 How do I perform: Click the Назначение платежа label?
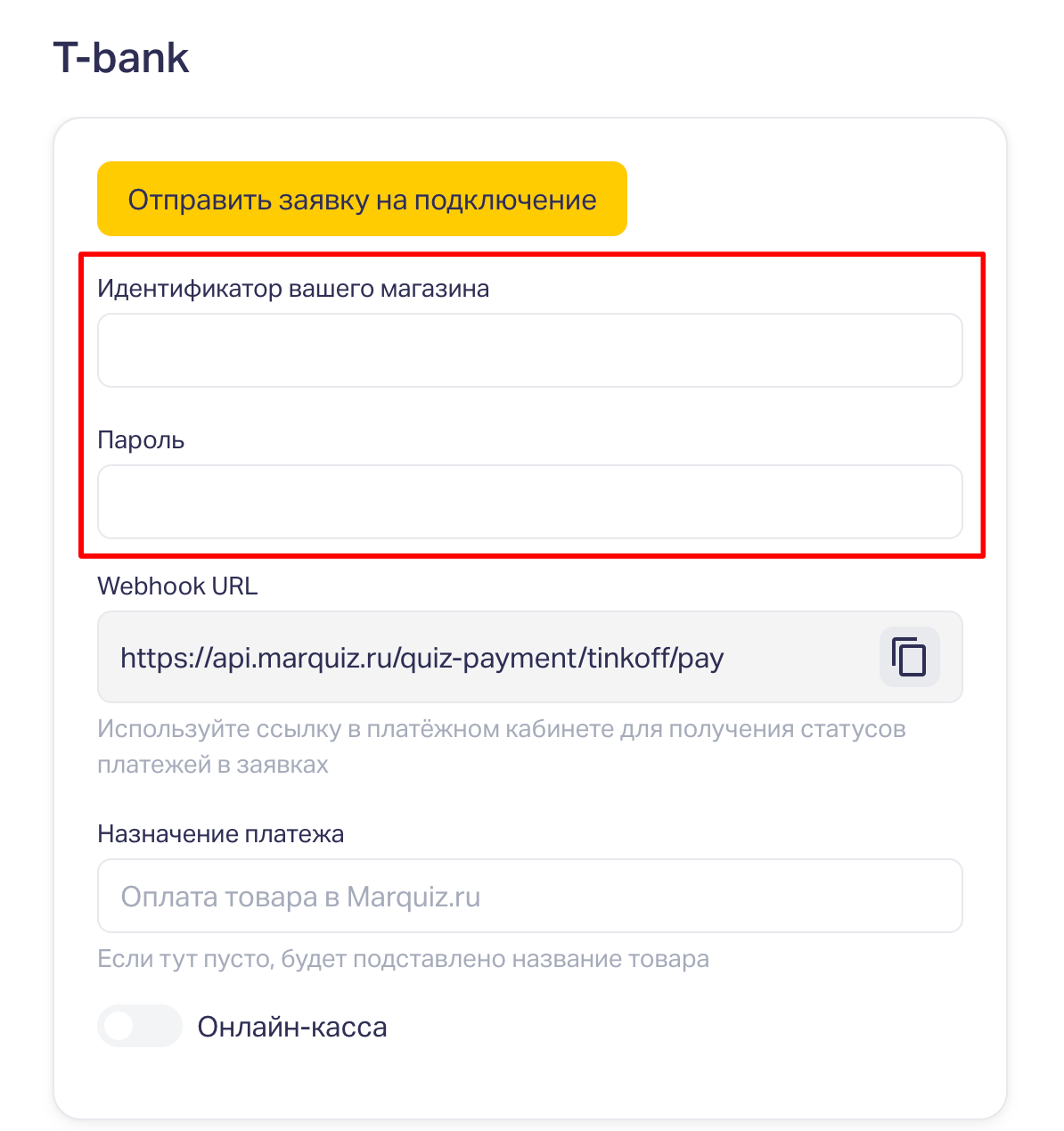220,834
